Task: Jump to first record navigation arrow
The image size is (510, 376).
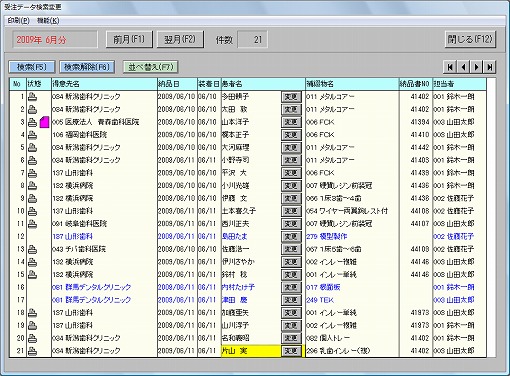Action: [450, 67]
